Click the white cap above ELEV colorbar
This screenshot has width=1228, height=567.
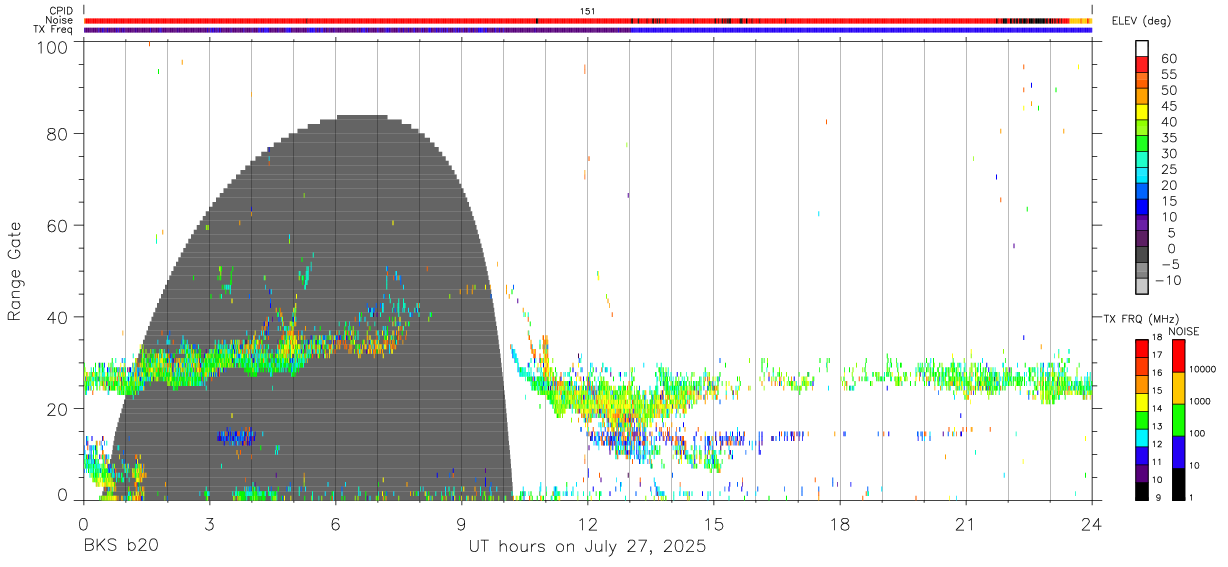1142,47
